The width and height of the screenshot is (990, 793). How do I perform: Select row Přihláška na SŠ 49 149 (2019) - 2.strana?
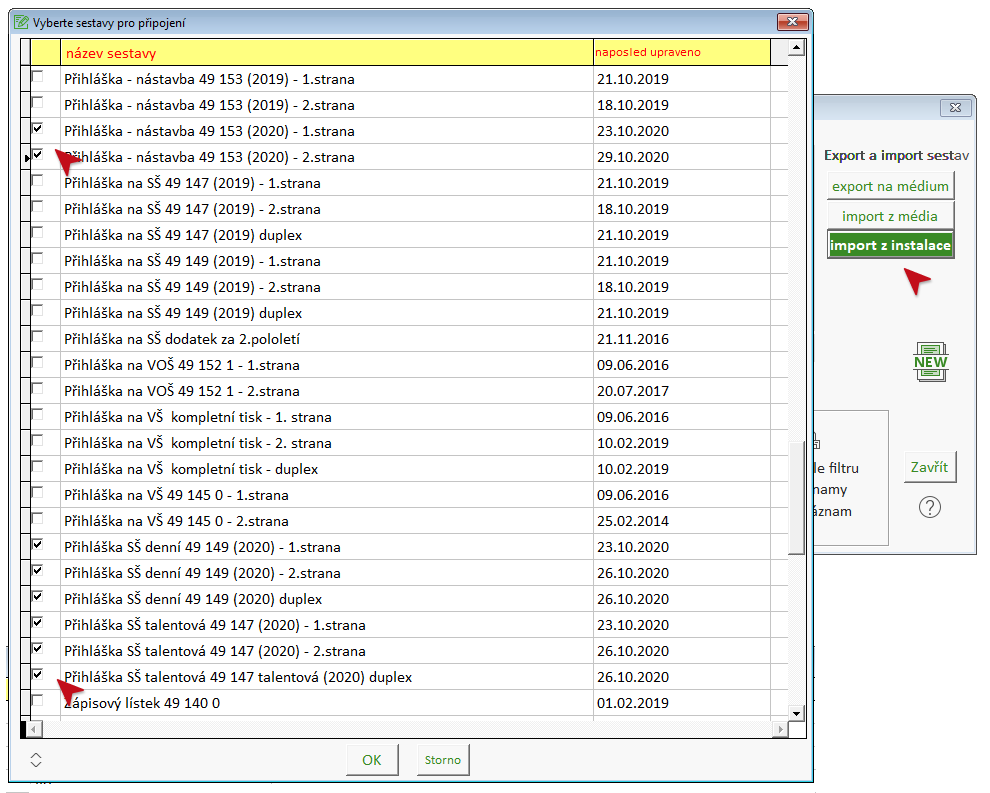[404, 287]
